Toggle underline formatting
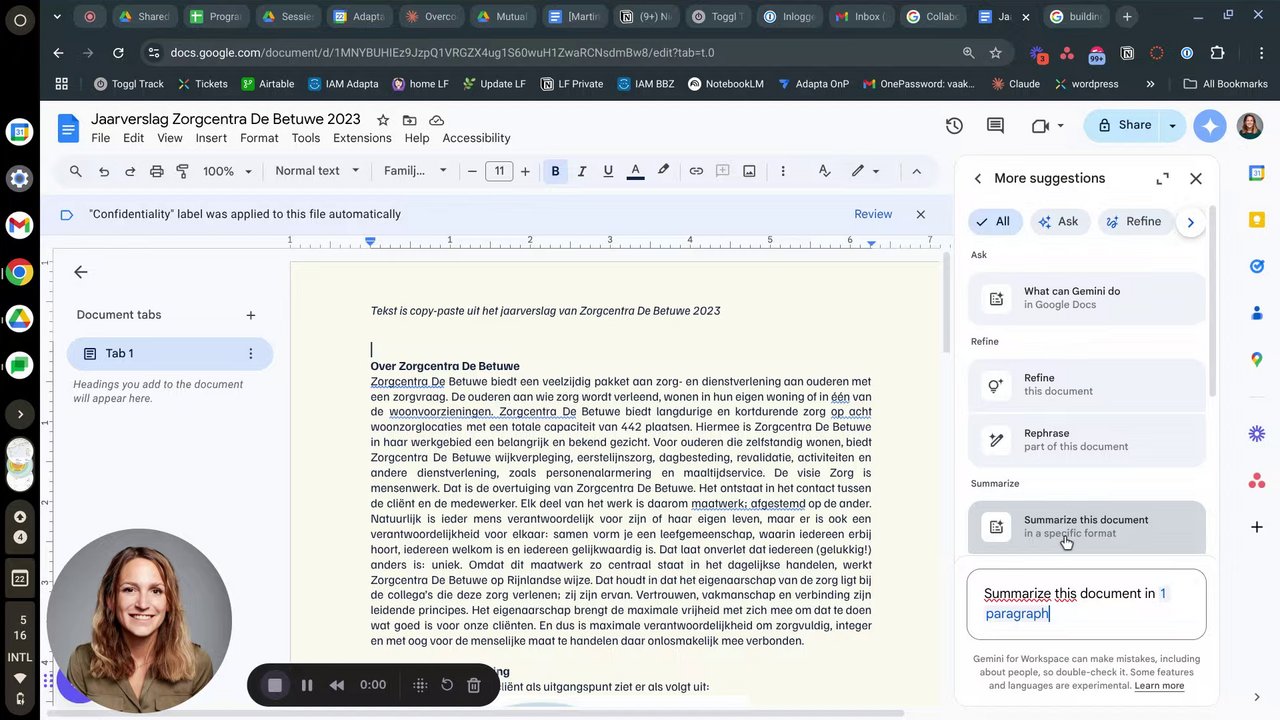1280x720 pixels. (608, 171)
